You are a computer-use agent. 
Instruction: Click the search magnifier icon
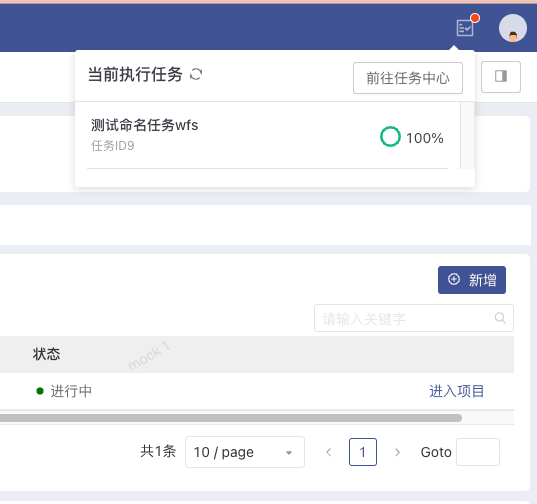[500, 318]
